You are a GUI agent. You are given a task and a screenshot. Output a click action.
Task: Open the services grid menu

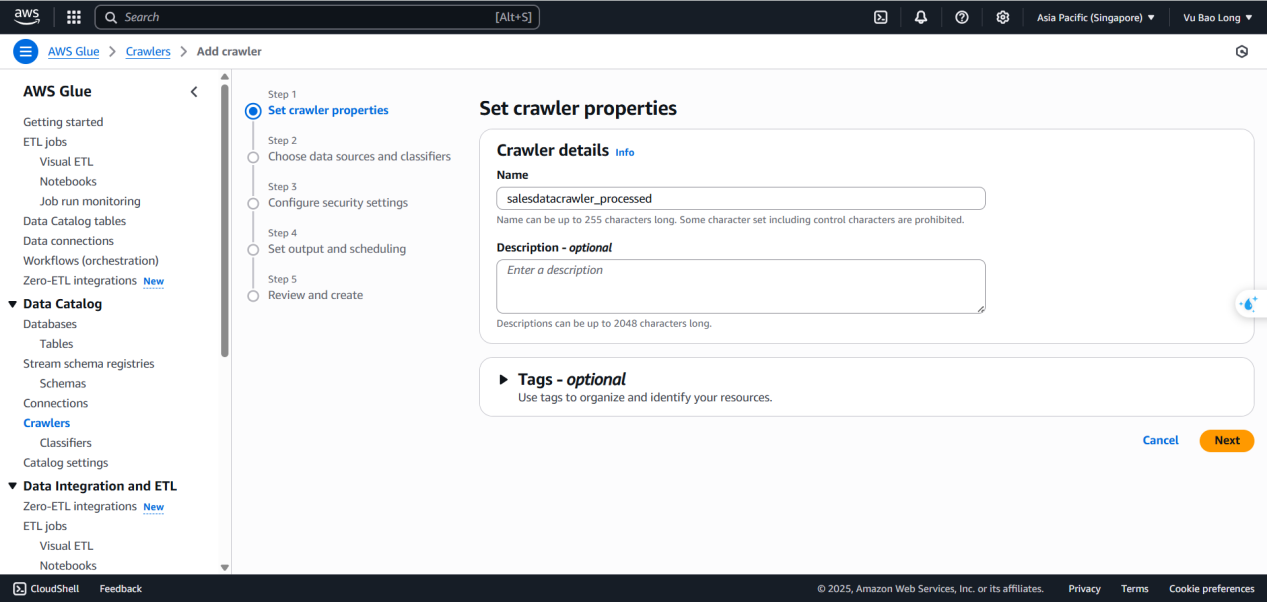[x=74, y=17]
